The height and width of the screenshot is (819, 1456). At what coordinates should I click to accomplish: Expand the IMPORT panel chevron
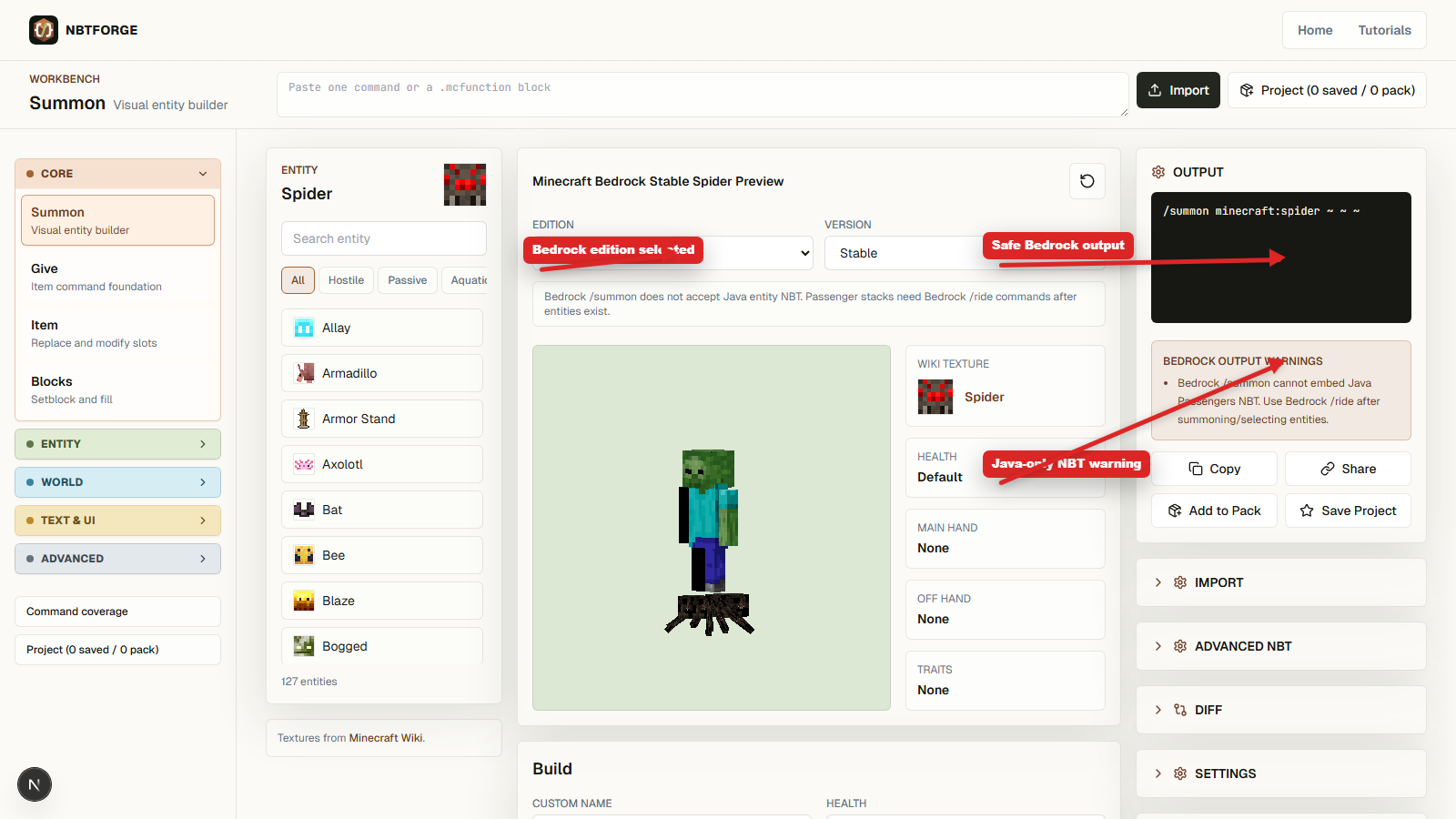(1158, 582)
